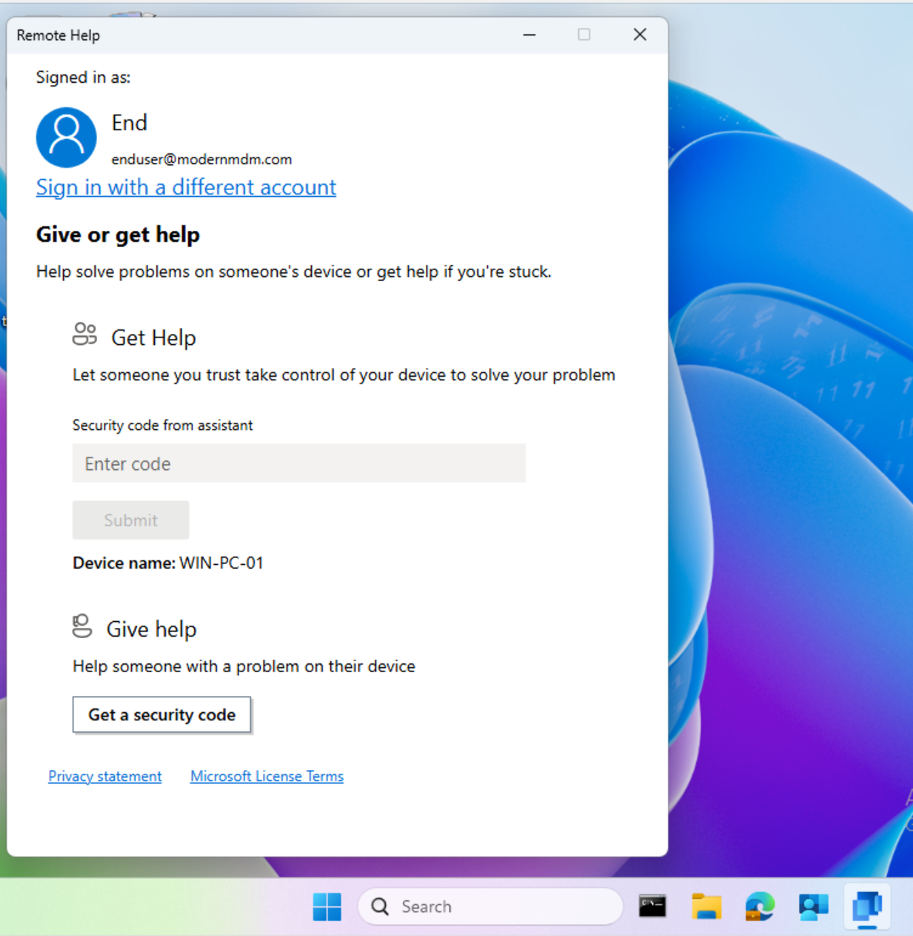Click the taskbar Search box

click(x=490, y=906)
